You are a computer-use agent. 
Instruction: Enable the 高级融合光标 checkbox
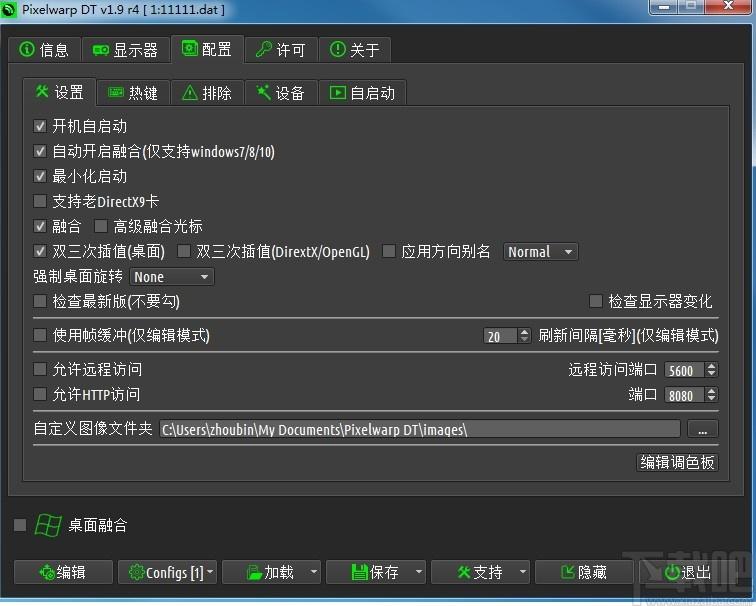pos(101,227)
